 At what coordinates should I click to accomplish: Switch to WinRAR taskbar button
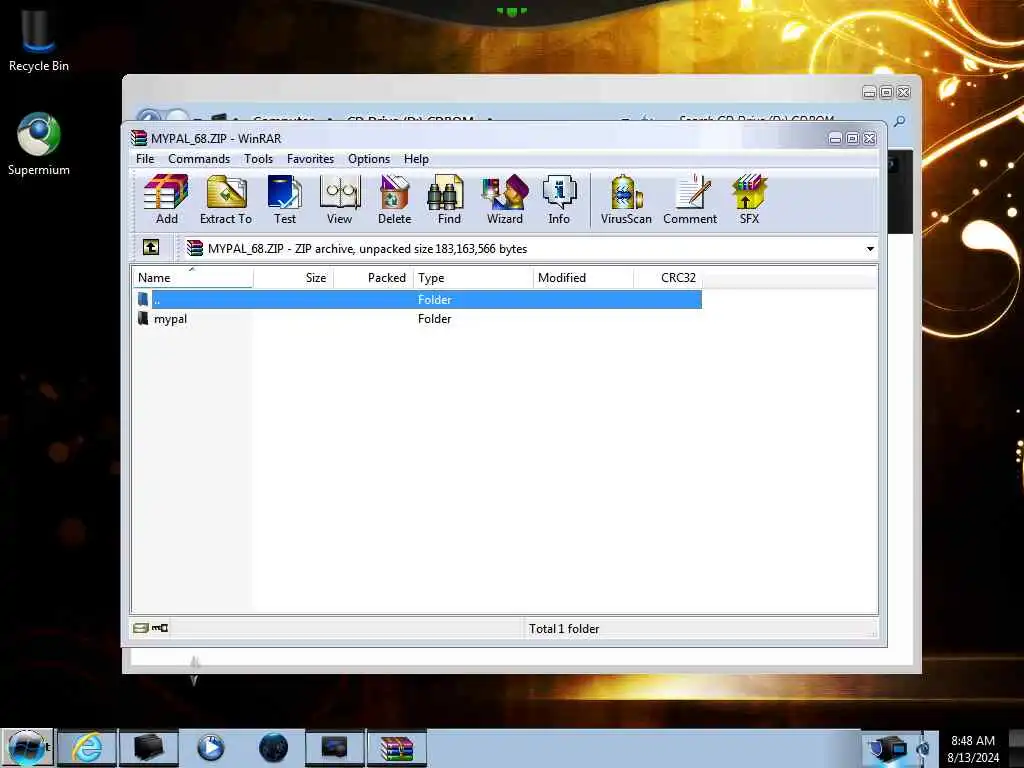[397, 748]
